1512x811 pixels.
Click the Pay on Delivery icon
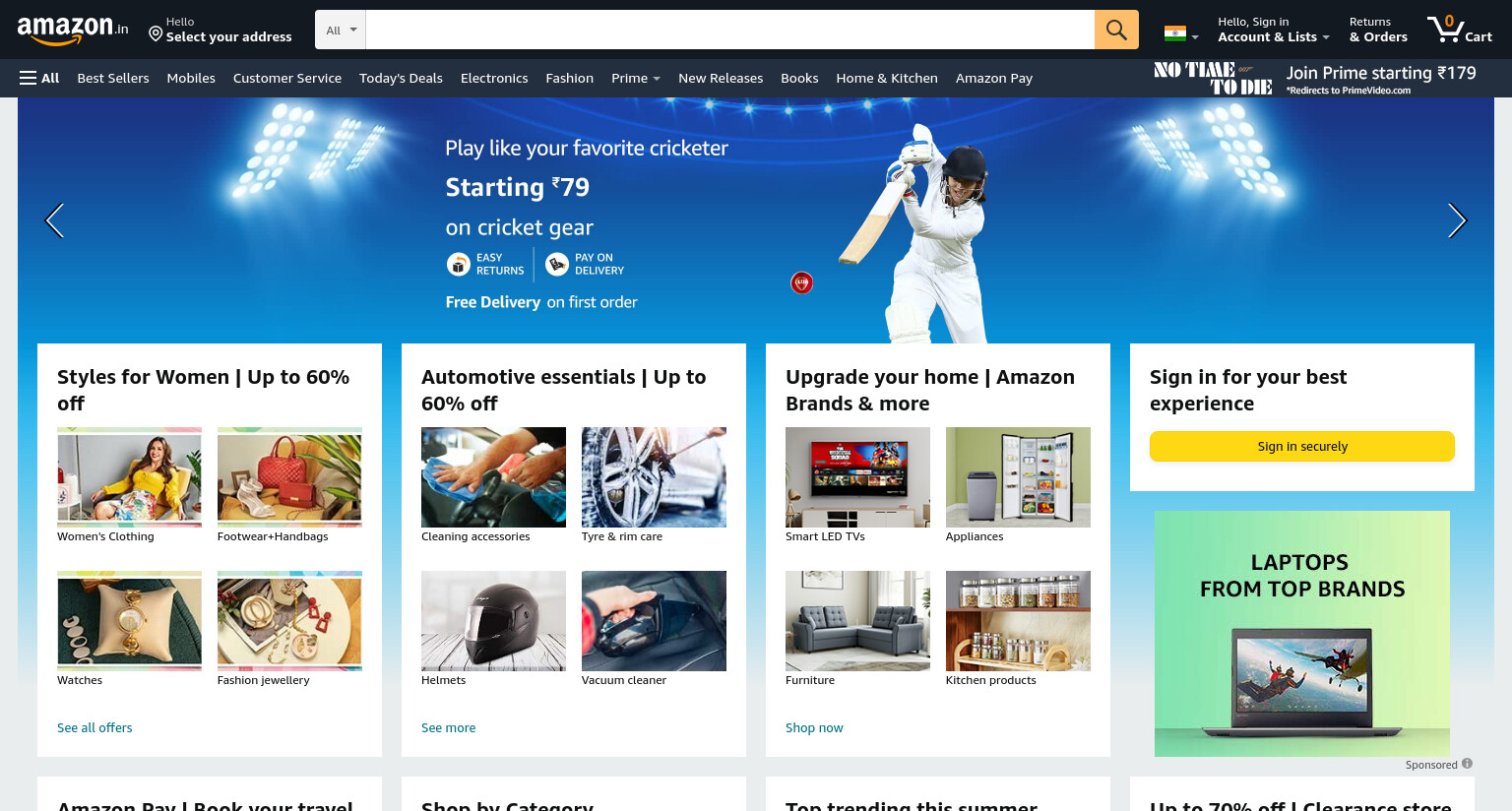(x=557, y=264)
